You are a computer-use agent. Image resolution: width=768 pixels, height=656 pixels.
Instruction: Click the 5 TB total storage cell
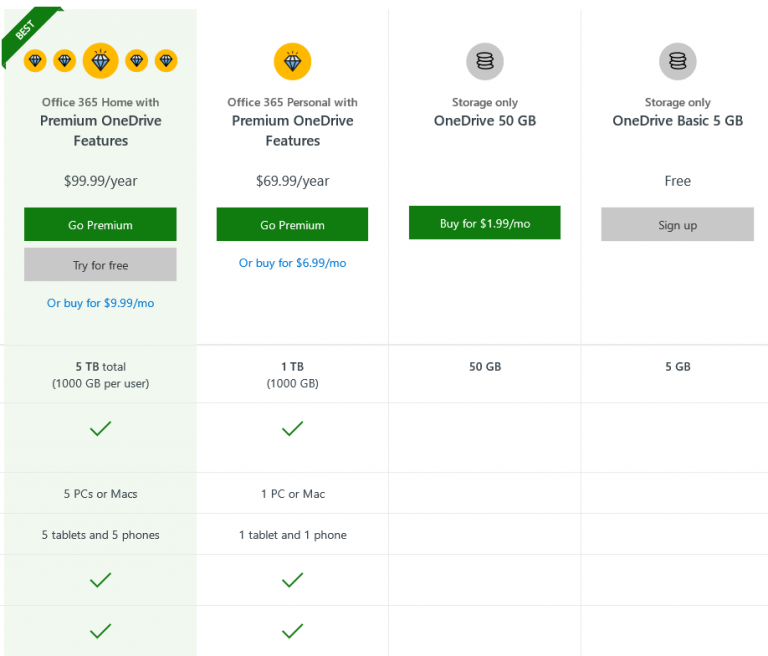coord(100,375)
